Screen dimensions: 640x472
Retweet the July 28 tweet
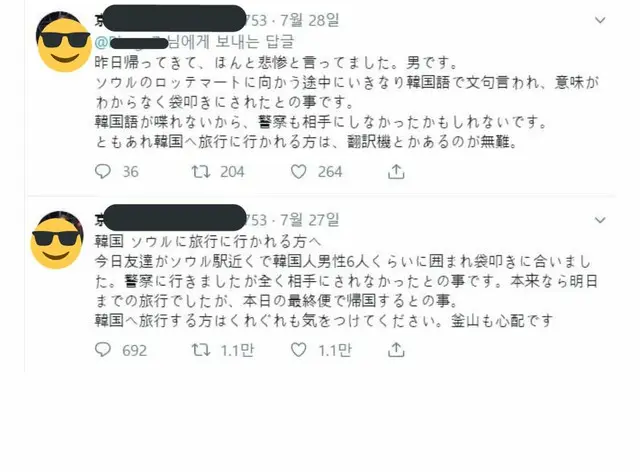pos(201,171)
